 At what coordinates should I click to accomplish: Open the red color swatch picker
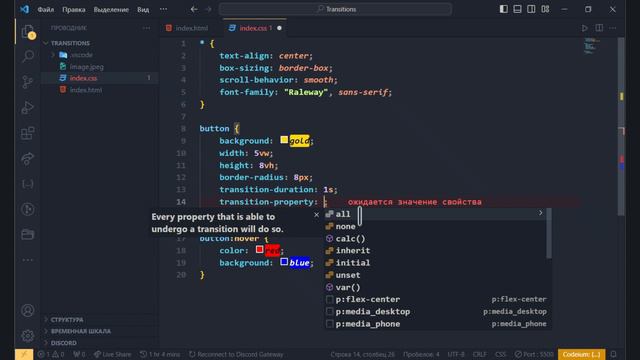click(260, 249)
